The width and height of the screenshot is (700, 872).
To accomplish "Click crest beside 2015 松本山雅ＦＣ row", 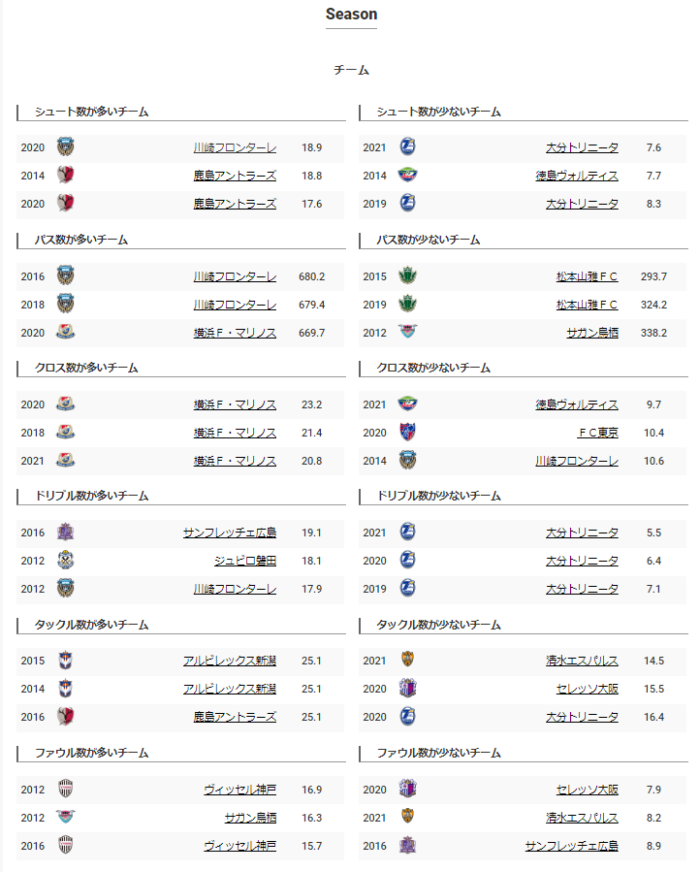I will click(x=407, y=276).
